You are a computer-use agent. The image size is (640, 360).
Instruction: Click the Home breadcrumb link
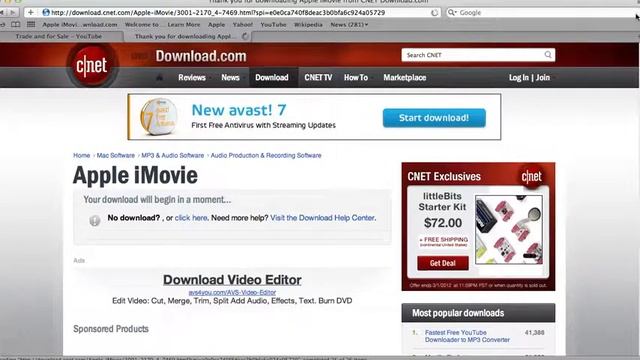[82, 156]
